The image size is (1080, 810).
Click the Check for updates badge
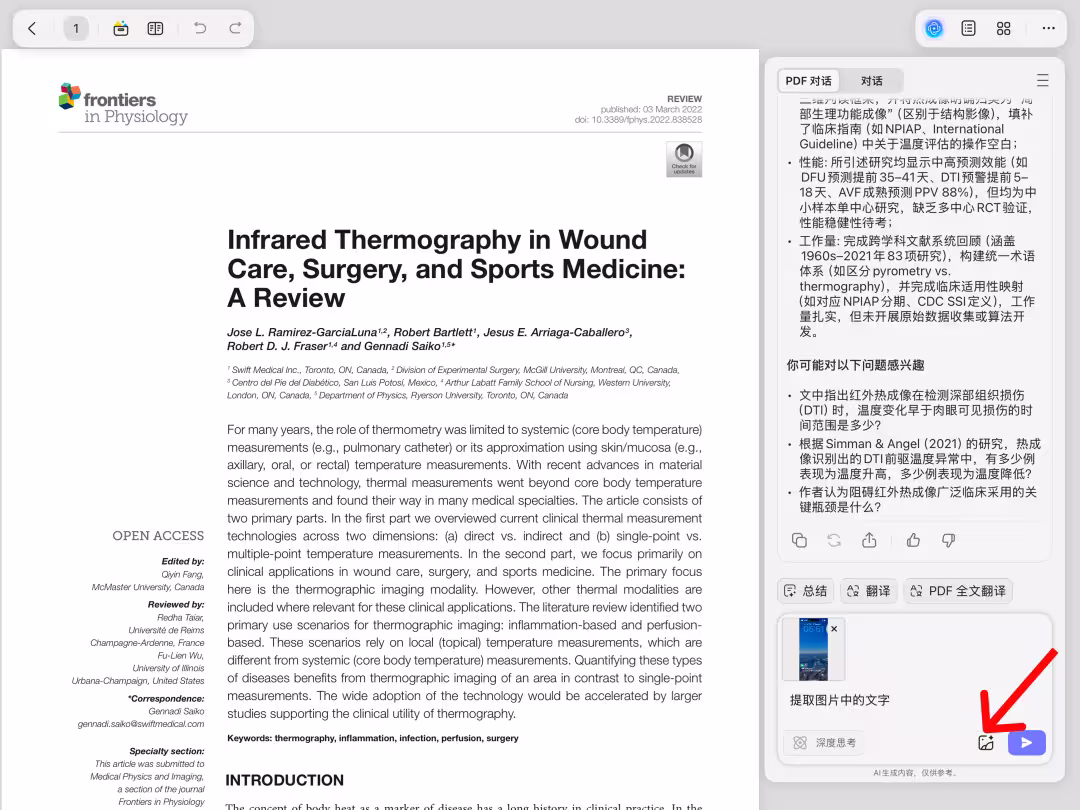[684, 159]
